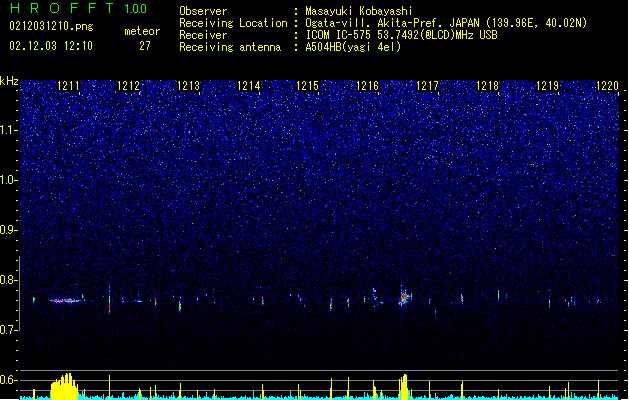Click the 1216 time marker
Image resolution: width=629 pixels, height=400 pixels.
click(367, 86)
